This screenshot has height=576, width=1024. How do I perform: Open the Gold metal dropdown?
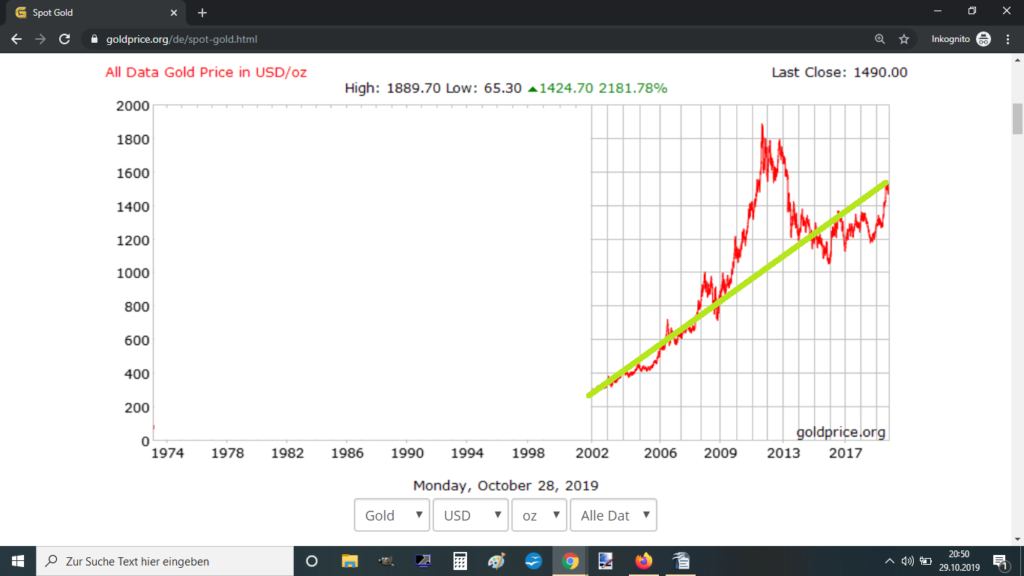392,515
